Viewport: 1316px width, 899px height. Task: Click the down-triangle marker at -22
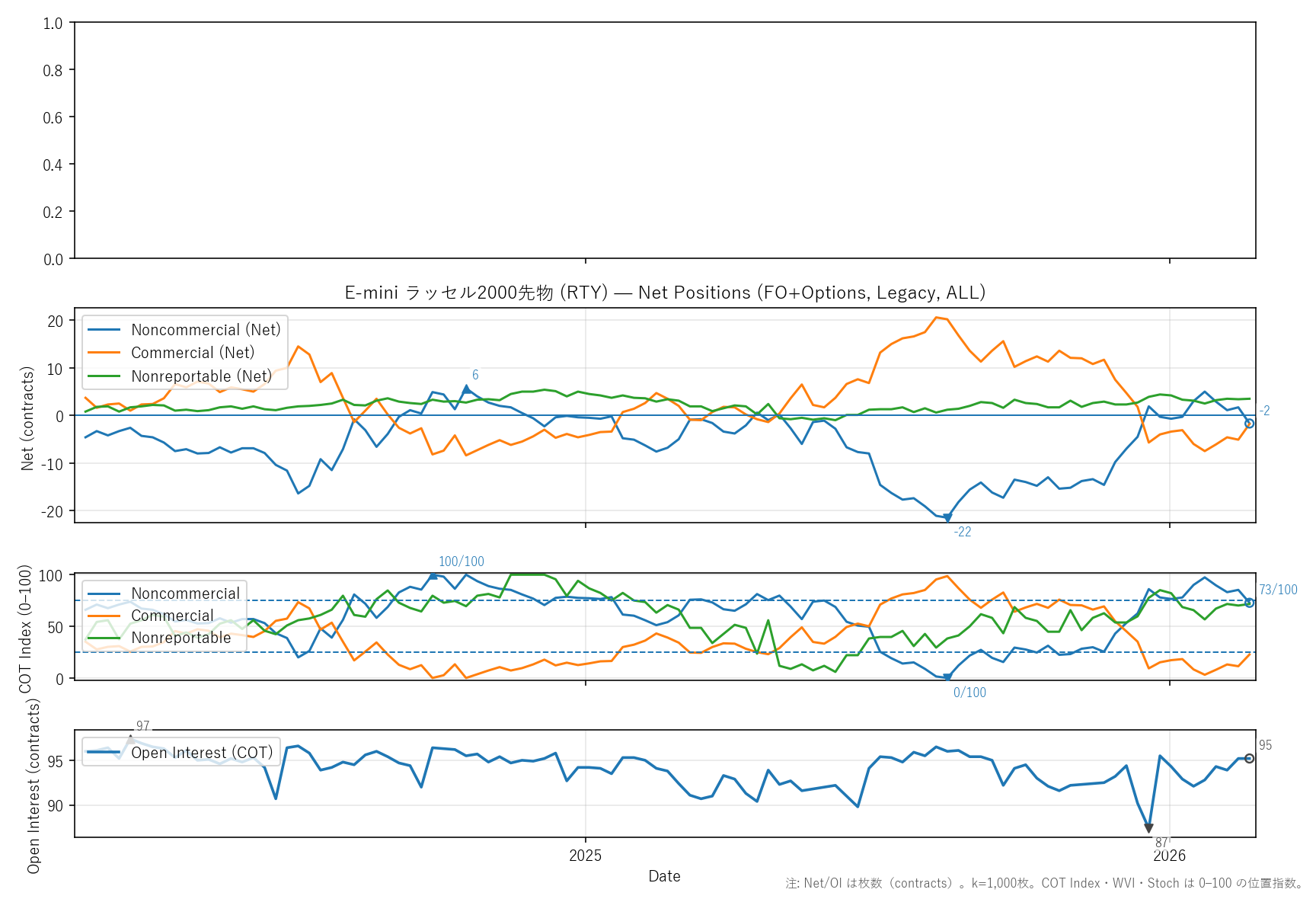(x=947, y=518)
